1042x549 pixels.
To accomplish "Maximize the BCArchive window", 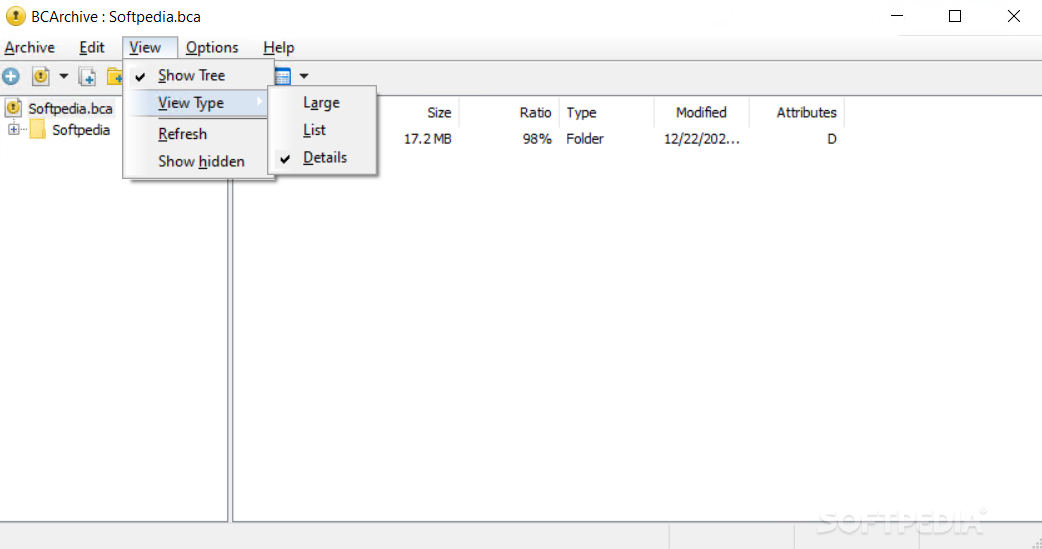I will click(x=955, y=16).
